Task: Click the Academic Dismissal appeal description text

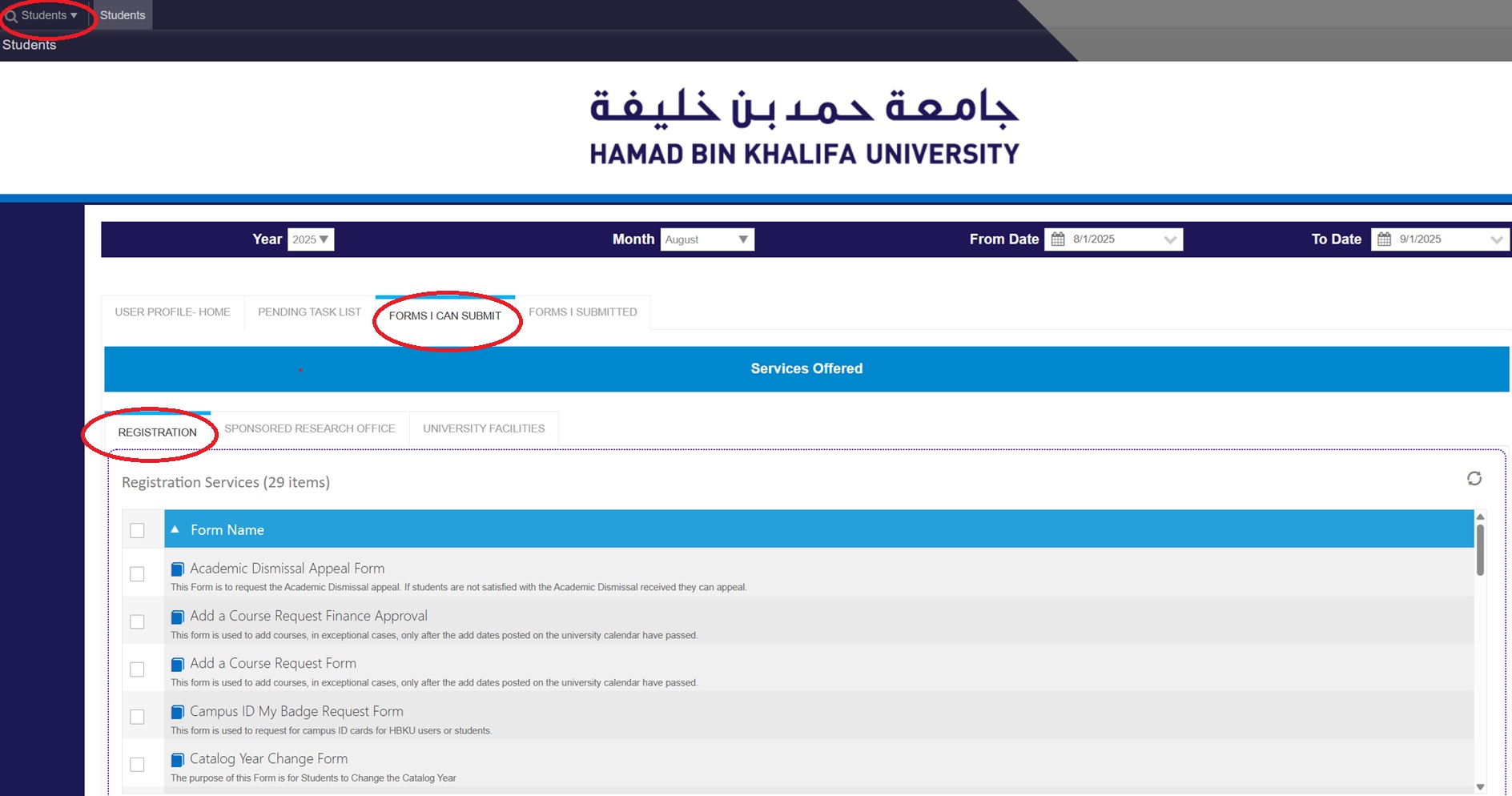Action: tap(459, 587)
